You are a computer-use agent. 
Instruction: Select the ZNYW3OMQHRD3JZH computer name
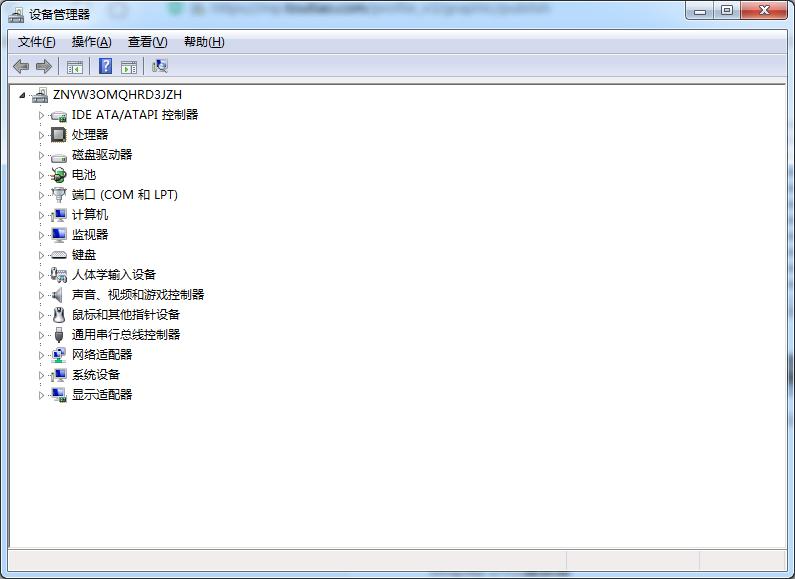click(x=117, y=95)
